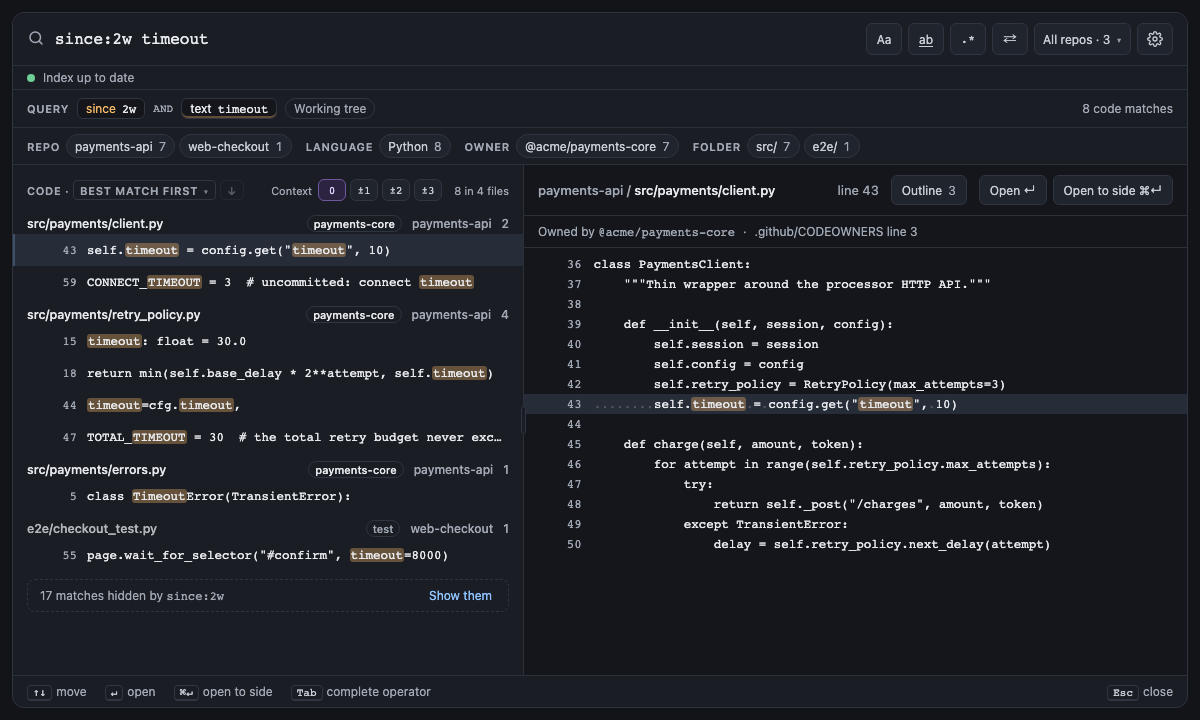The width and height of the screenshot is (1200, 720).
Task: Click the 8 in 4 files summary
Action: [x=481, y=191]
